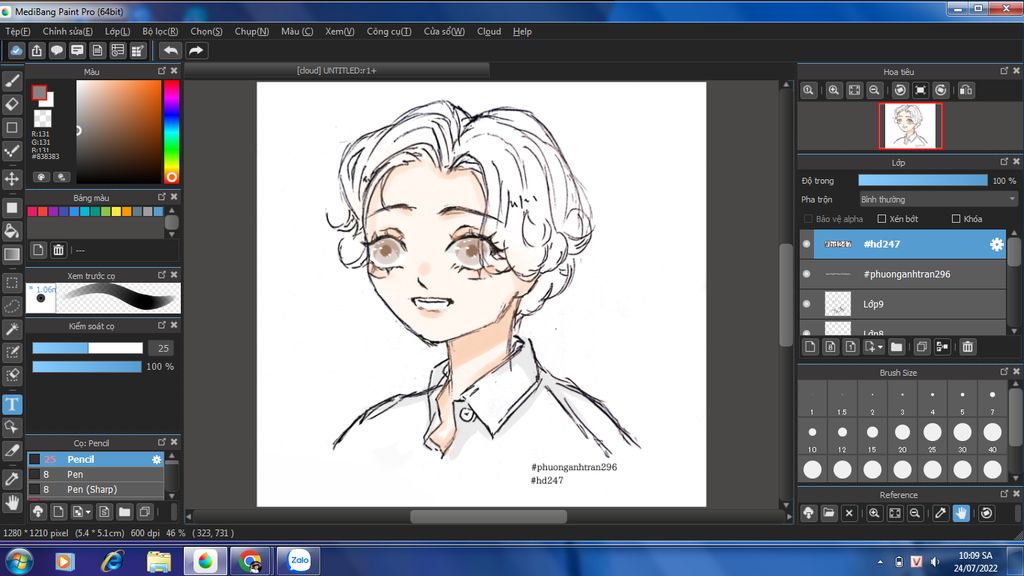Delete the selected layer with trash icon

click(x=968, y=347)
